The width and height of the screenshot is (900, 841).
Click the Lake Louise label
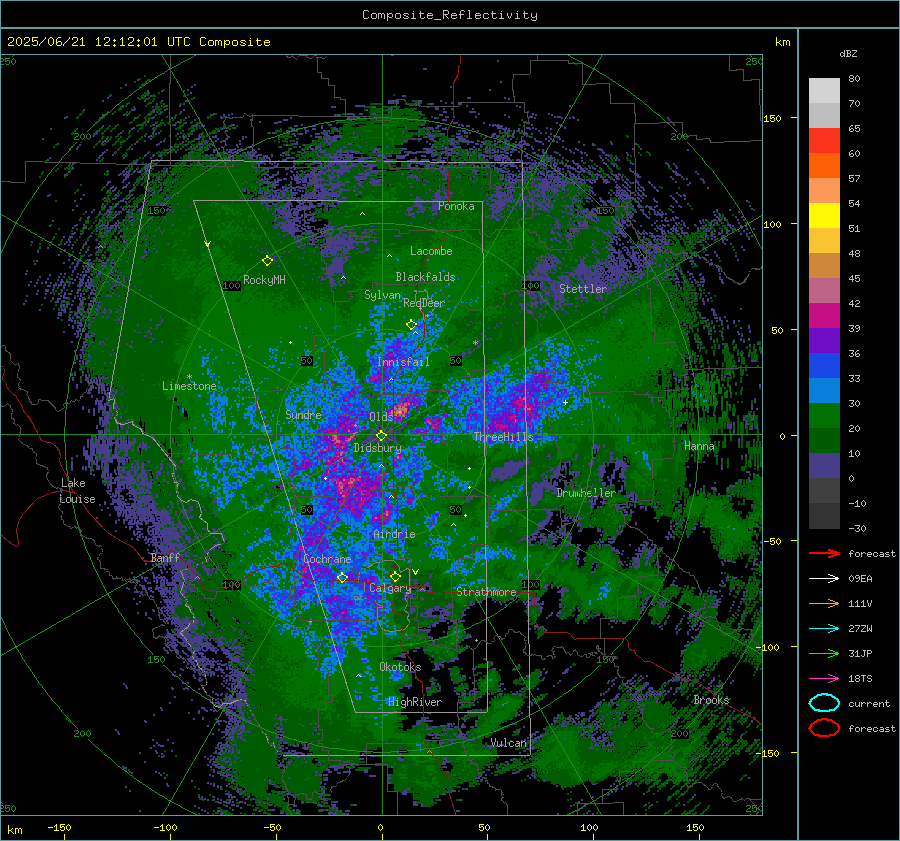pos(77,491)
